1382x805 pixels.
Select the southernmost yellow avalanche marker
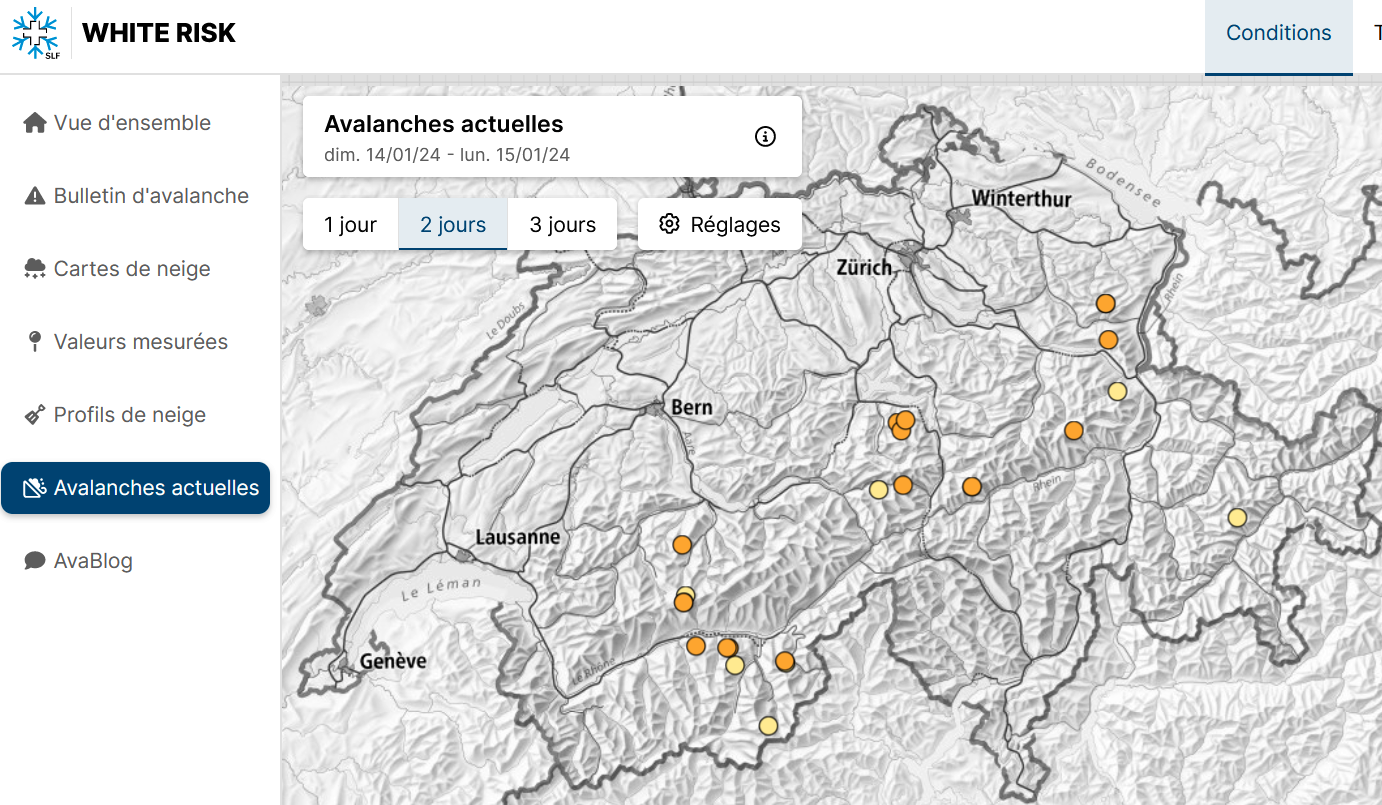pos(768,726)
